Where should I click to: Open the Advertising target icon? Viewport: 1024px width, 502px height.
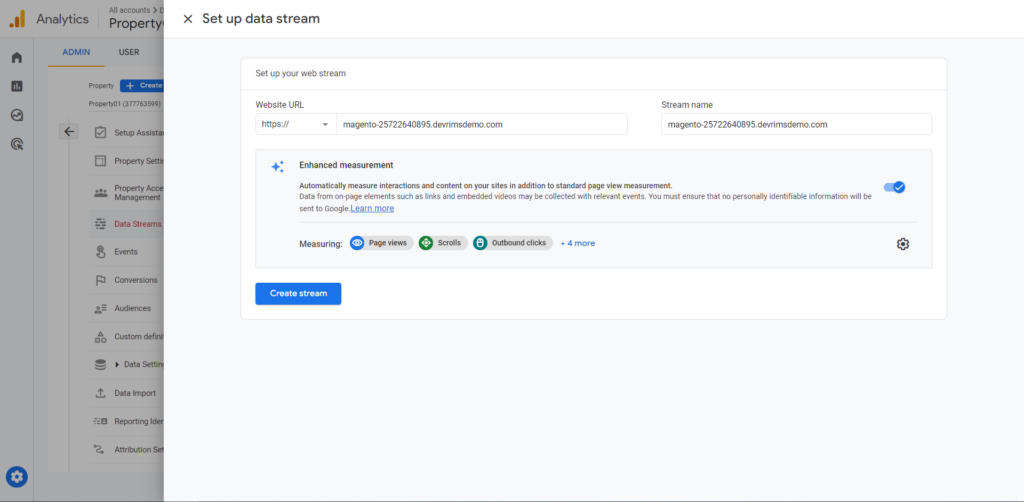(x=18, y=144)
